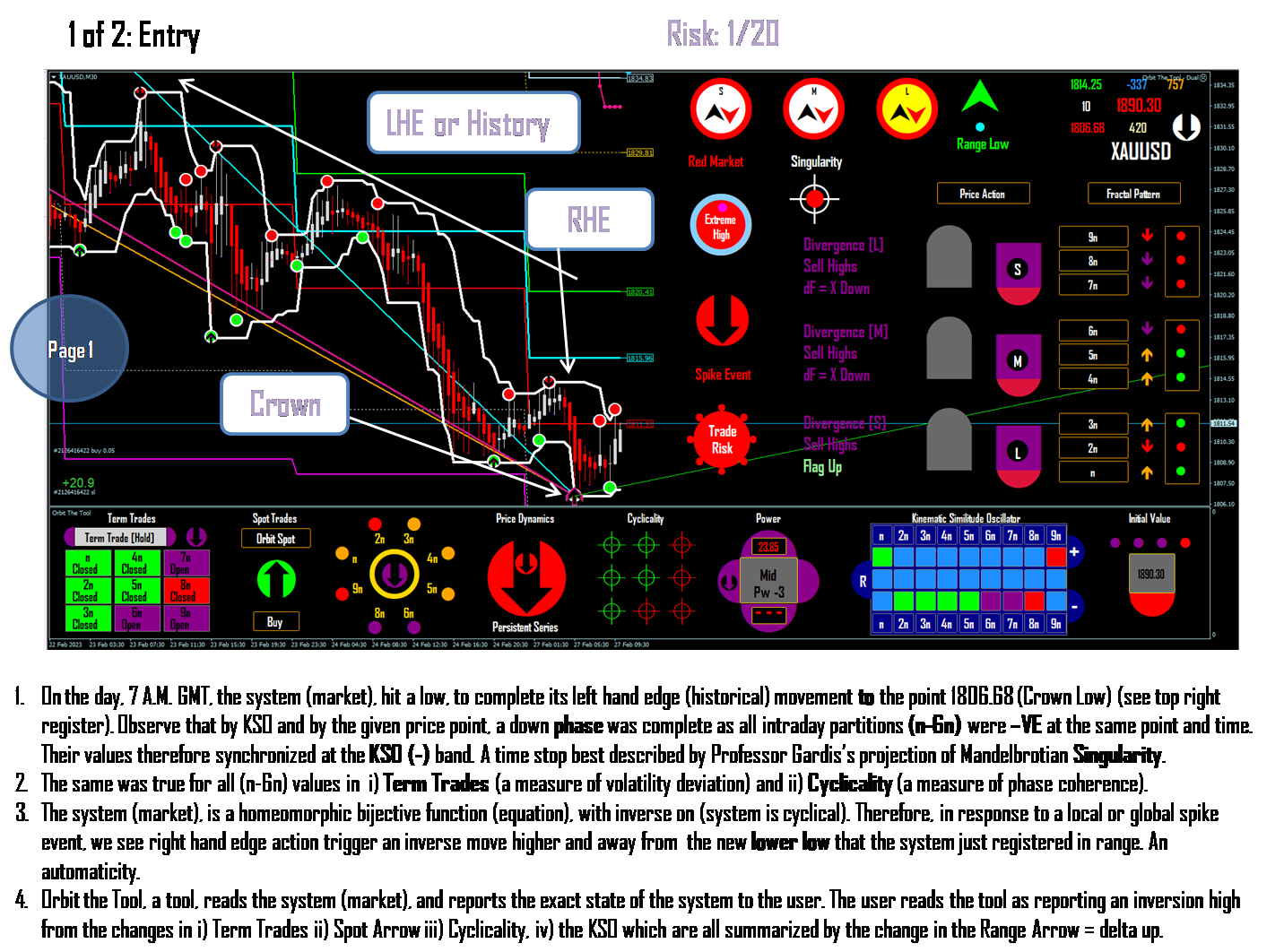Select the 4n box under Fractal Pattern

click(1093, 379)
